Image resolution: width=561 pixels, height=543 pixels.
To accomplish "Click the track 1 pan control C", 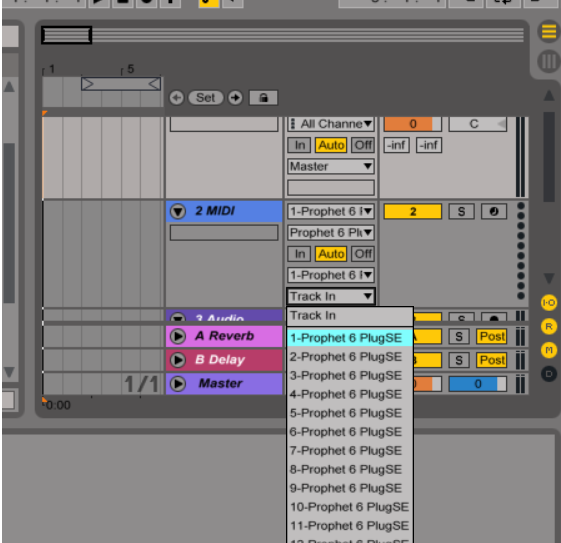I will pos(477,124).
